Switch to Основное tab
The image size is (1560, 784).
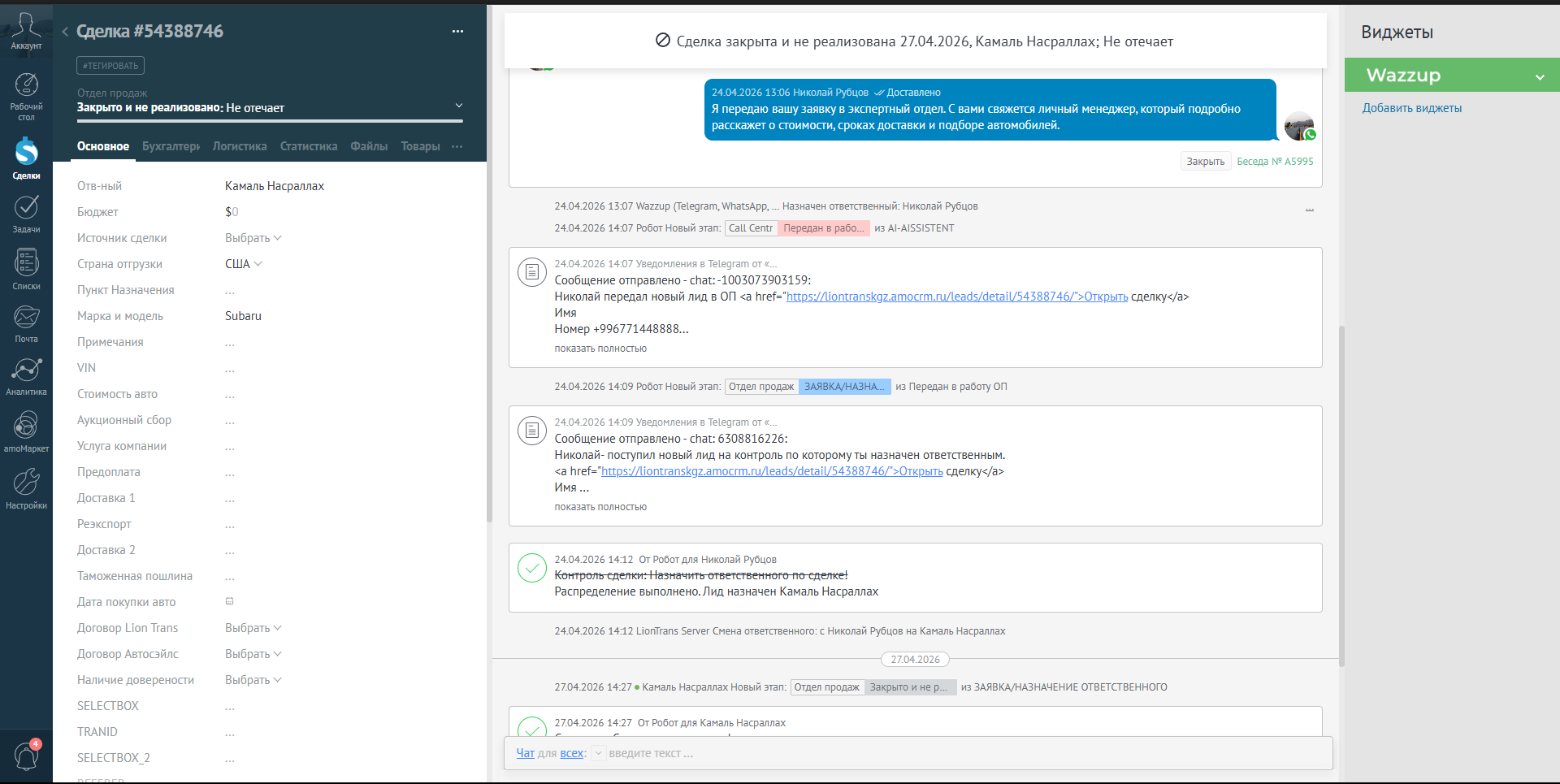click(103, 146)
